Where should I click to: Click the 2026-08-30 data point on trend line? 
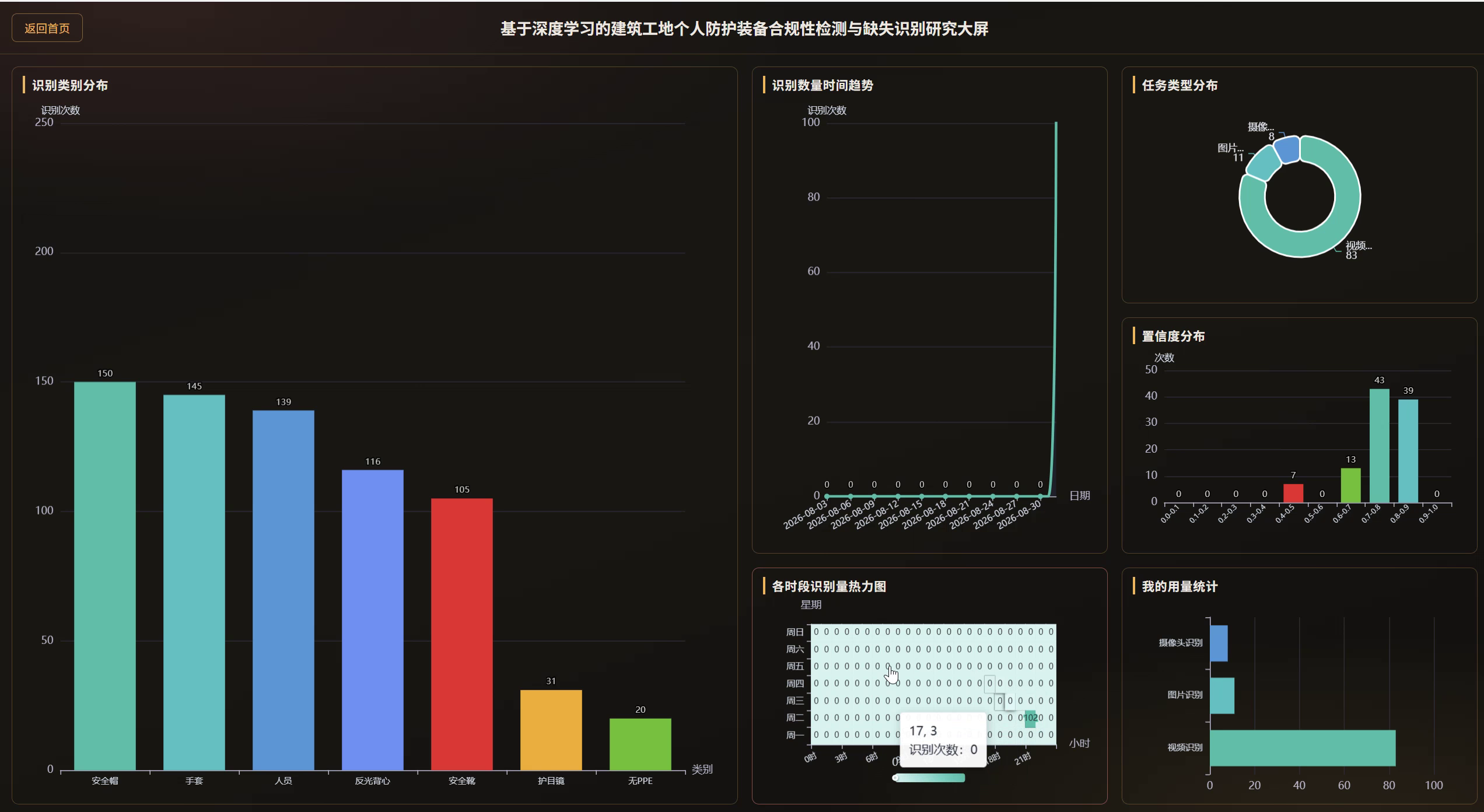(1041, 496)
